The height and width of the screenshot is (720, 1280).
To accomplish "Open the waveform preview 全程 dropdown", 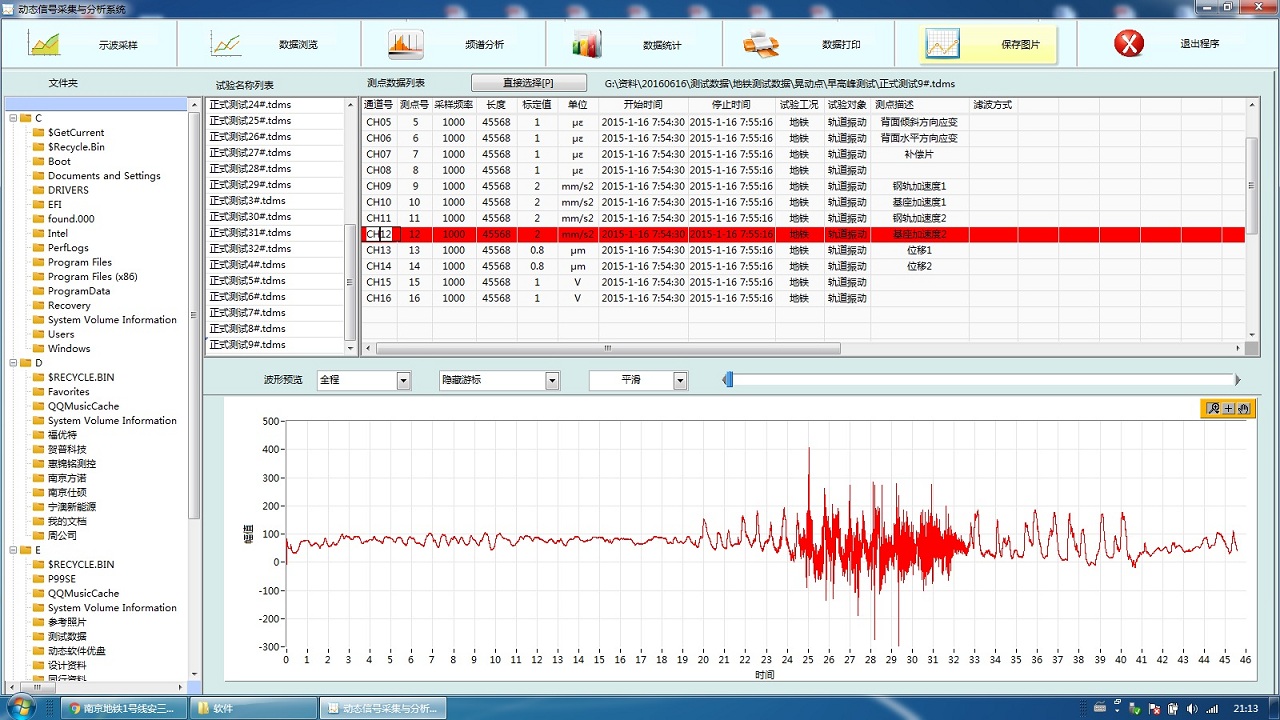I will pos(404,380).
